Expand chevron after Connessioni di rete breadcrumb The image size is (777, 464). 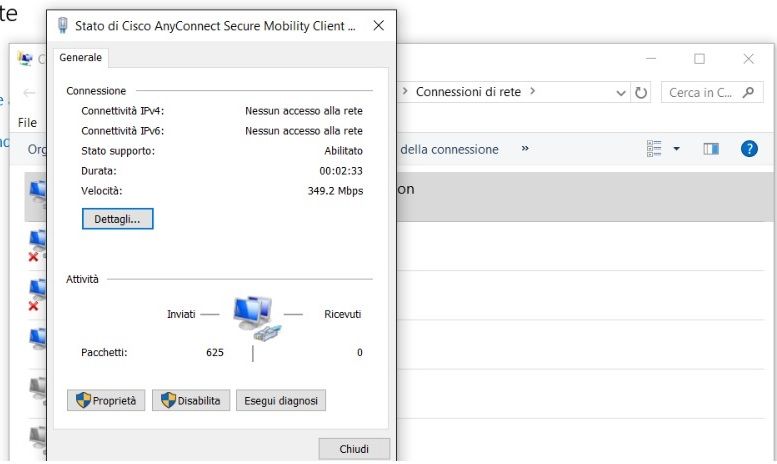click(533, 91)
